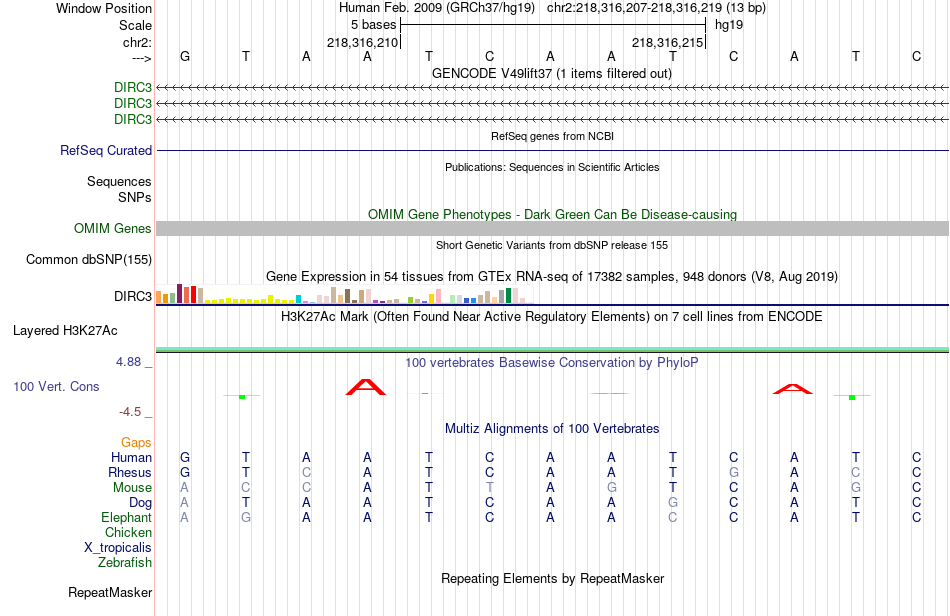This screenshot has width=950, height=616.
Task: Select the Zebrafish alignment row label
Action: coord(125,563)
